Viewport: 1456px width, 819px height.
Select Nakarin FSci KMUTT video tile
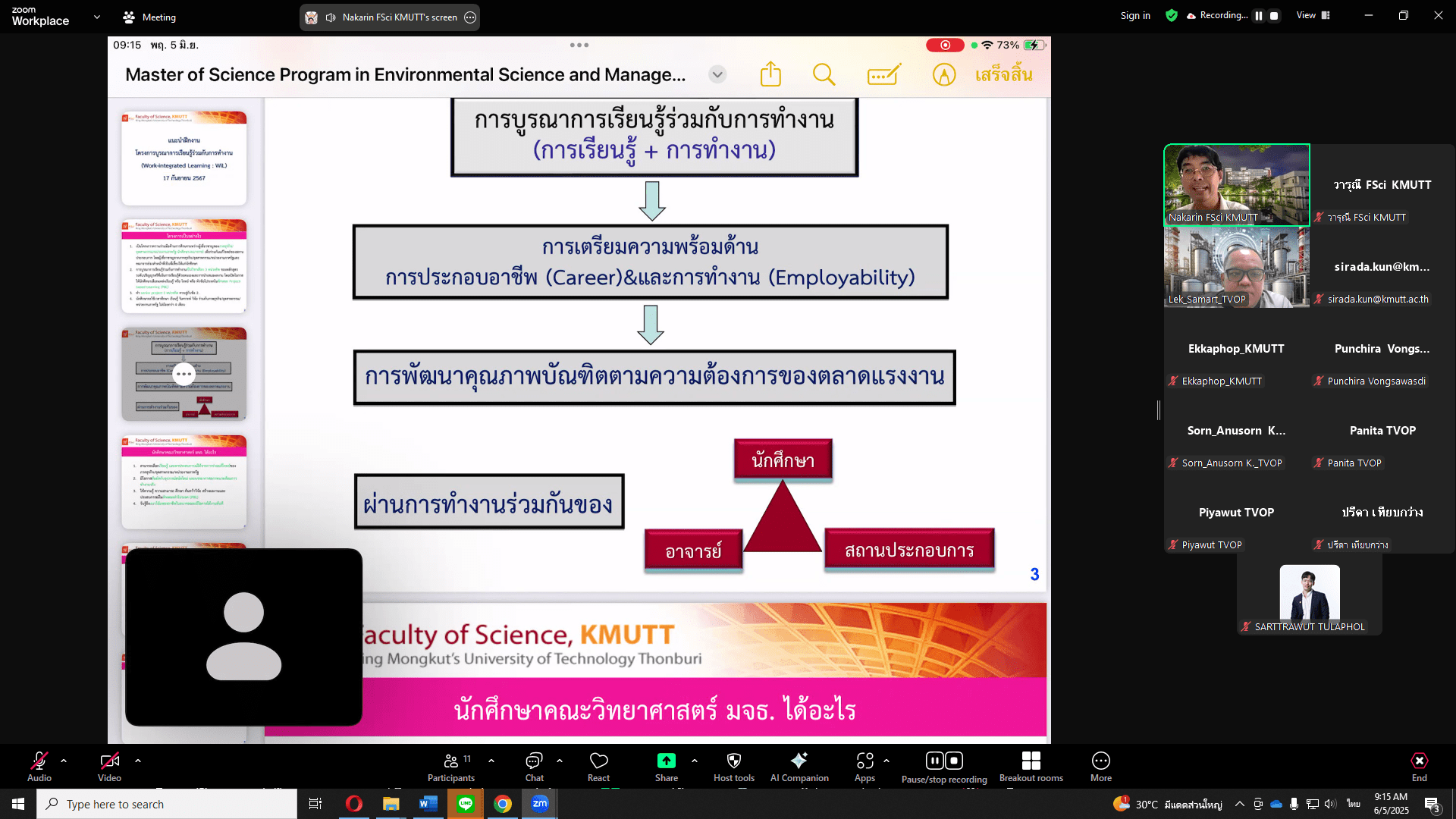point(1237,185)
